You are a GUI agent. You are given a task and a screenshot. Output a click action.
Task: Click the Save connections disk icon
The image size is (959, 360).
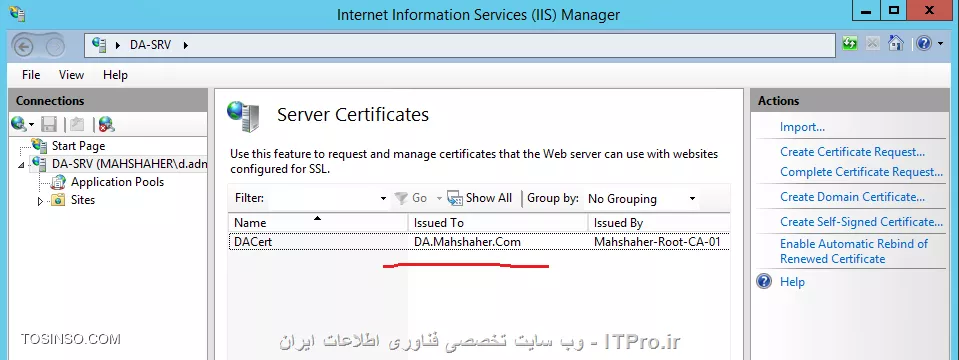(x=49, y=125)
